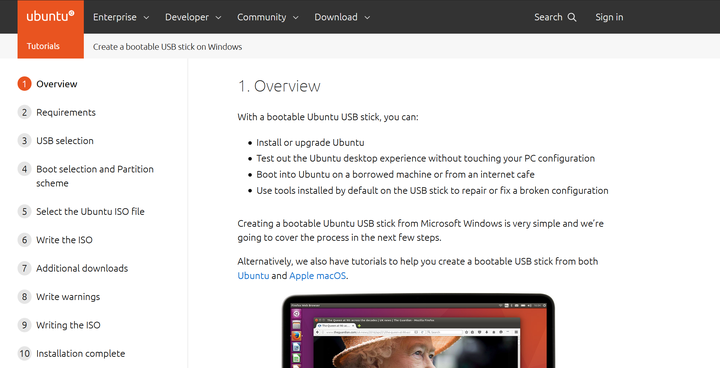Click Sign in
Viewport: 720px width, 368px height.
pos(609,17)
